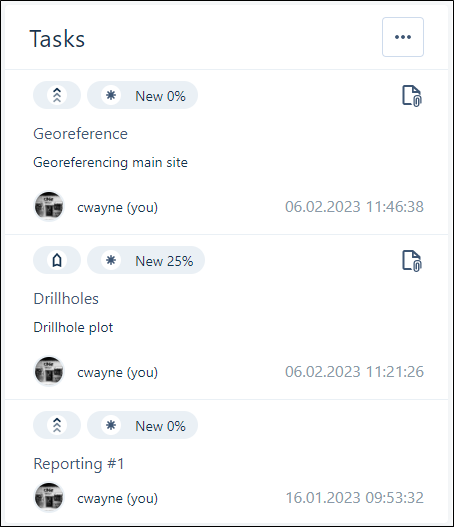Open the Georeference task title
This screenshot has width=454, height=527.
[80, 134]
